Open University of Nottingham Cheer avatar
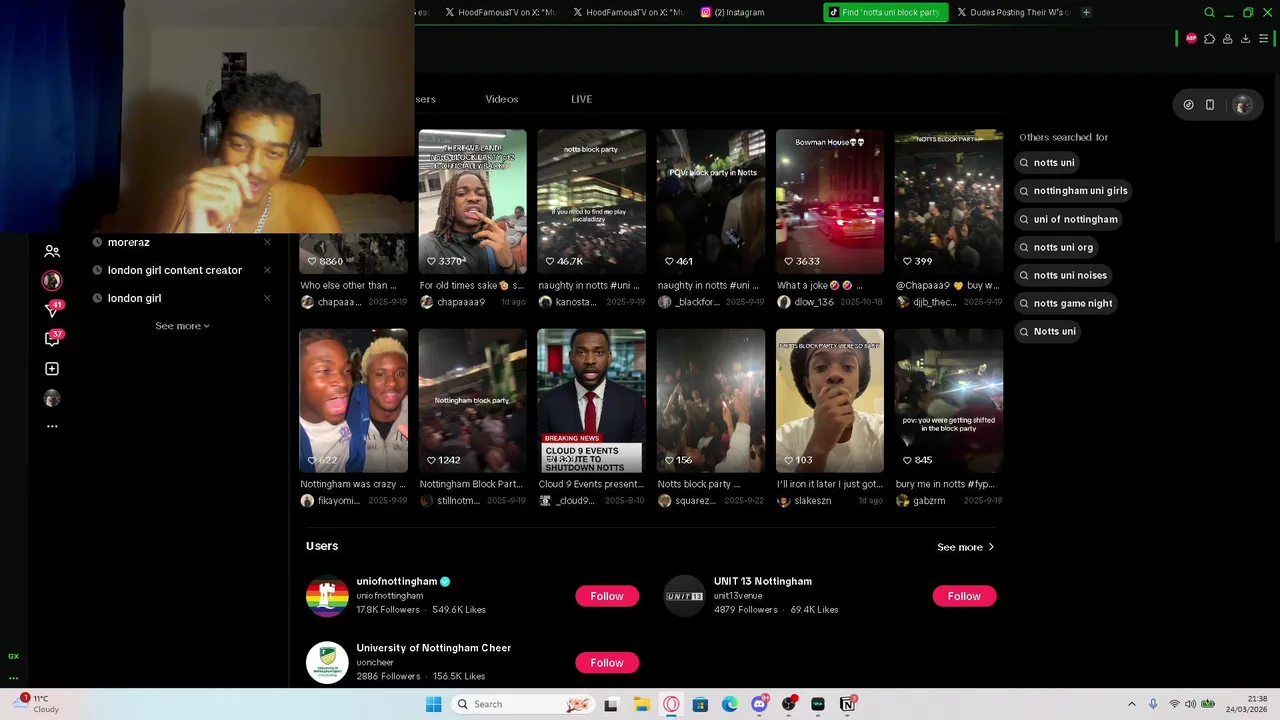This screenshot has height=720, width=1280. coord(327,662)
